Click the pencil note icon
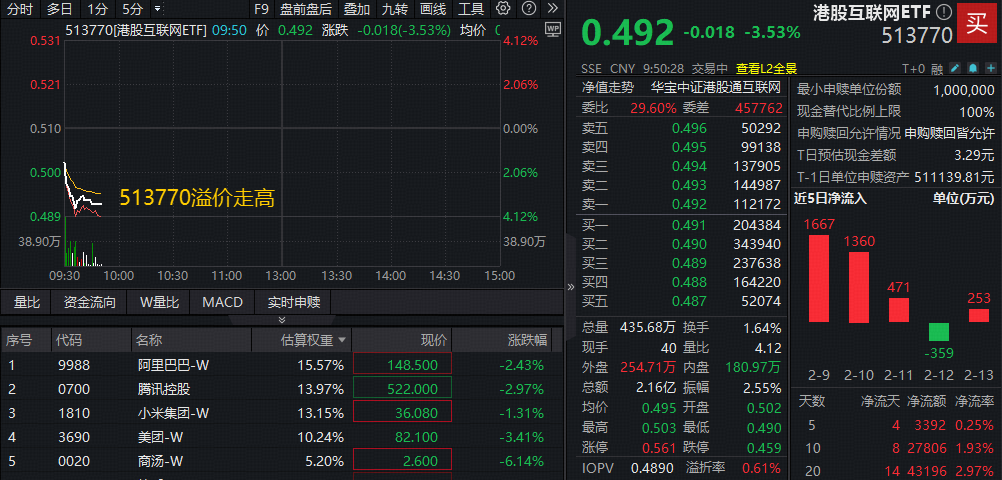1002x480 pixels. click(x=955, y=69)
